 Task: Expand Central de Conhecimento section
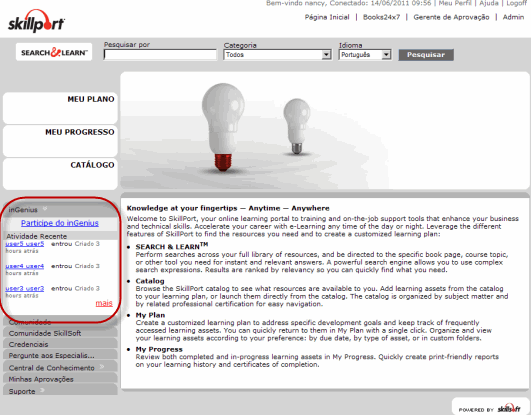[60, 368]
